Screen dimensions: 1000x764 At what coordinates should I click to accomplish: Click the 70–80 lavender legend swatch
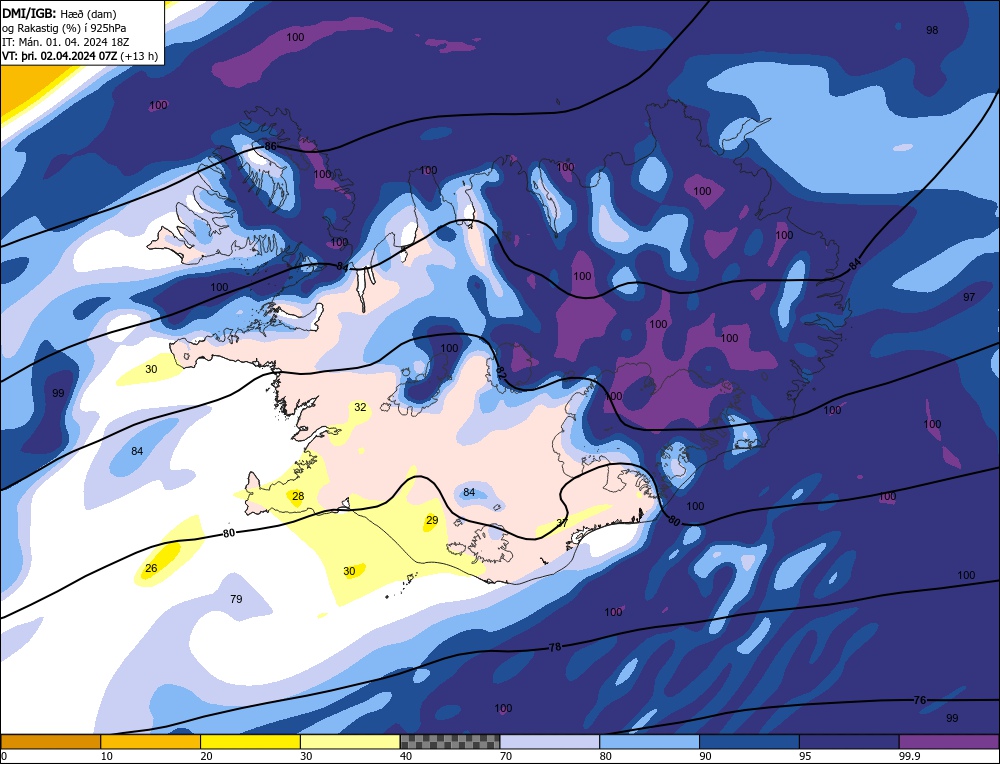[x=550, y=742]
